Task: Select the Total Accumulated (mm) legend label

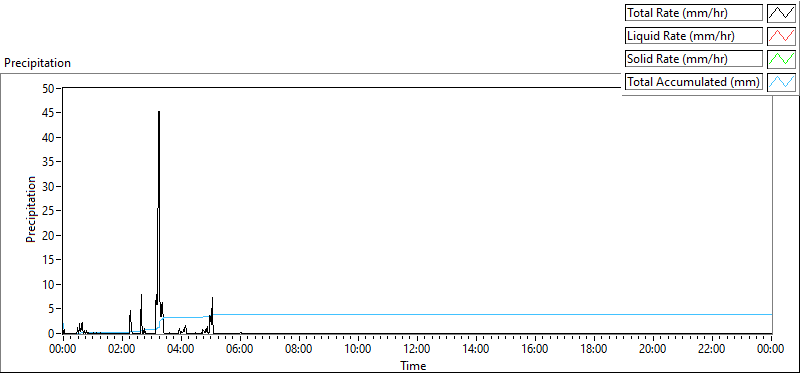Action: 694,81
